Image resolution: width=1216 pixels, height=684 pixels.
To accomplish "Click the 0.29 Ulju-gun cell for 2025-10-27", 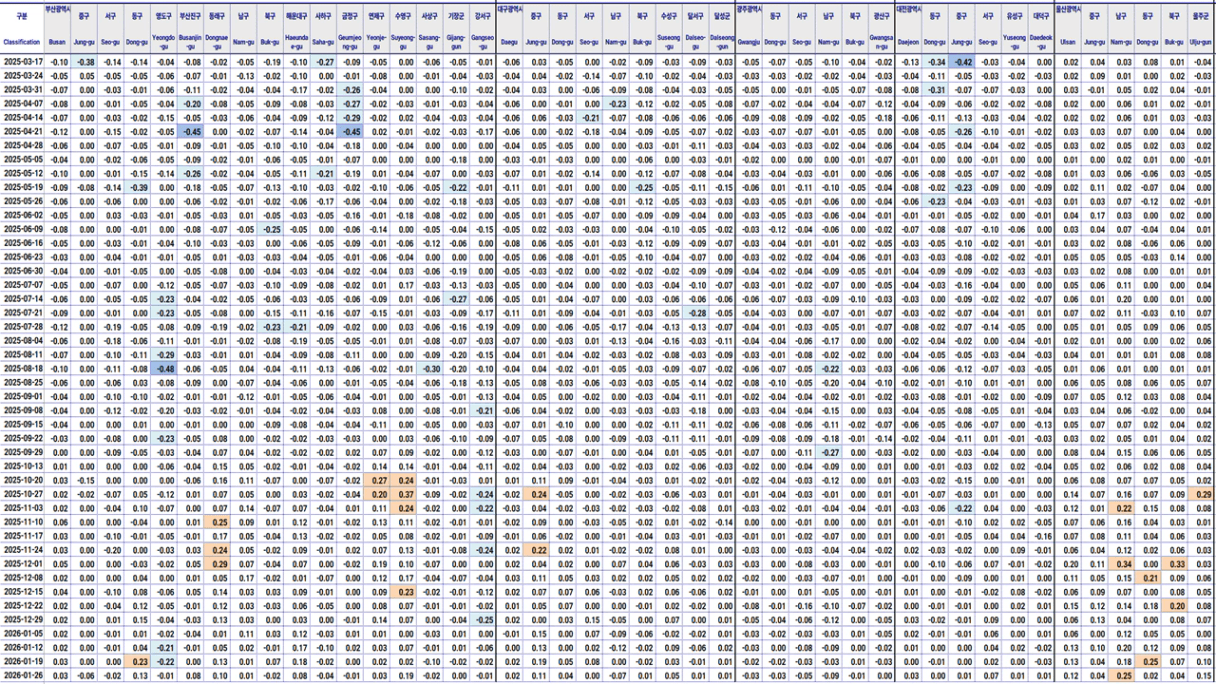I will (x=1201, y=494).
